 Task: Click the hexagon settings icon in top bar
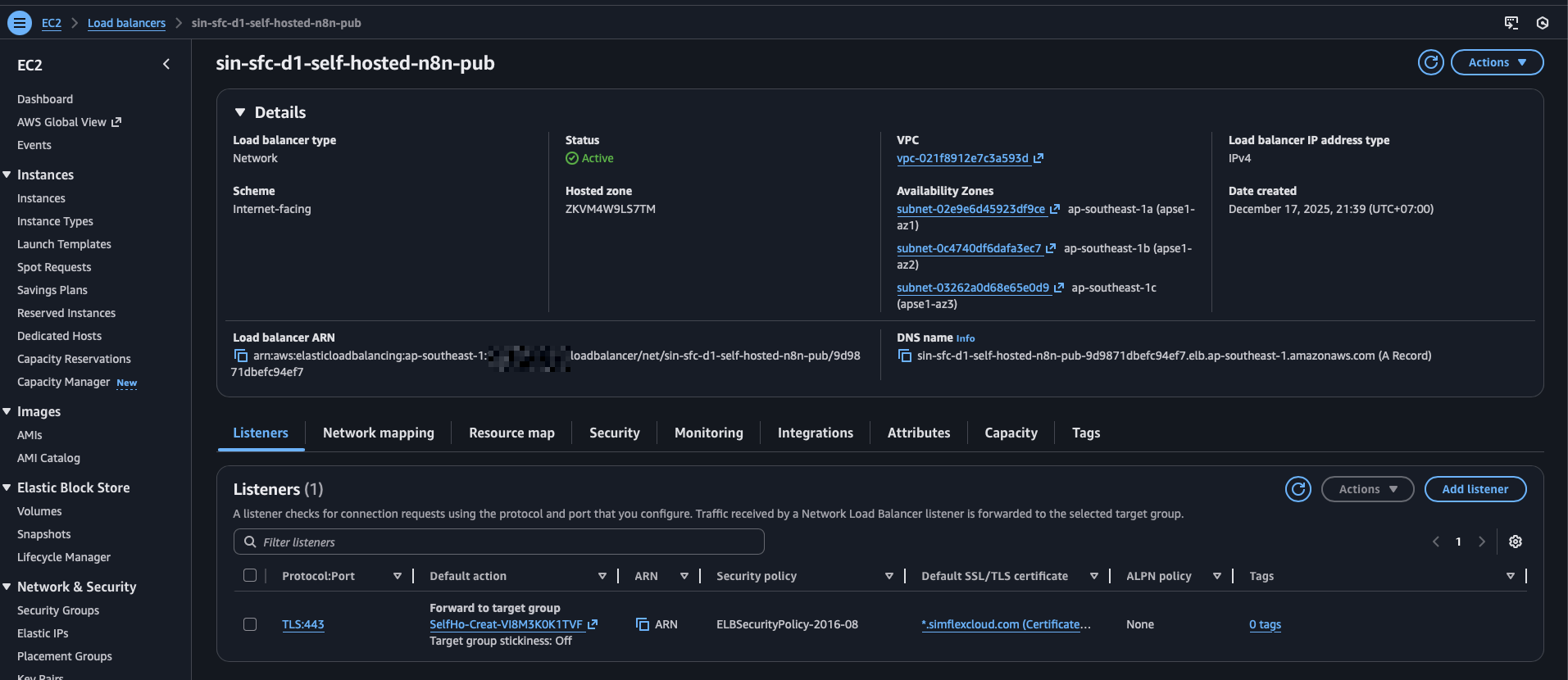[x=1543, y=23]
